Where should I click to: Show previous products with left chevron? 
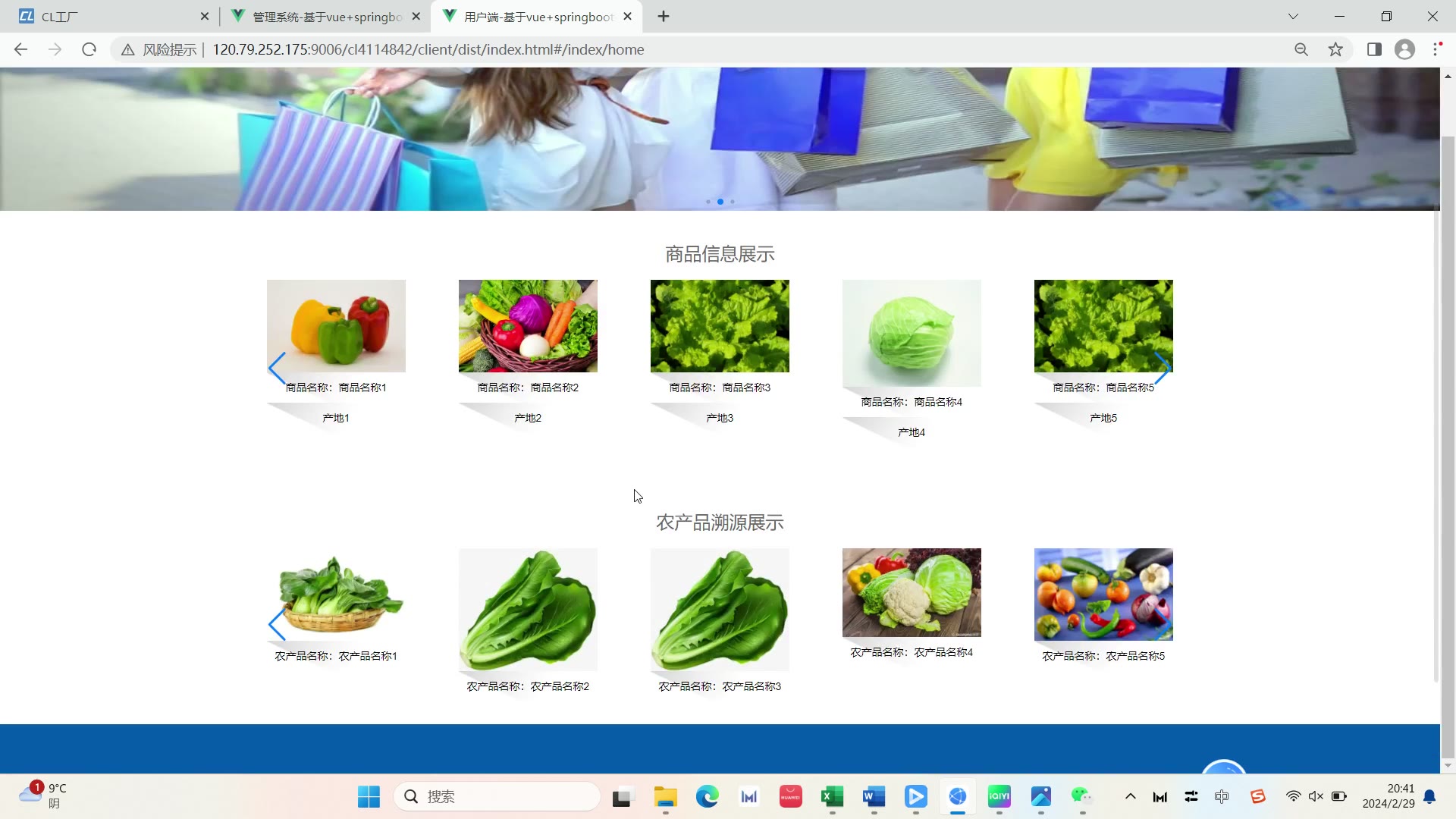[277, 369]
